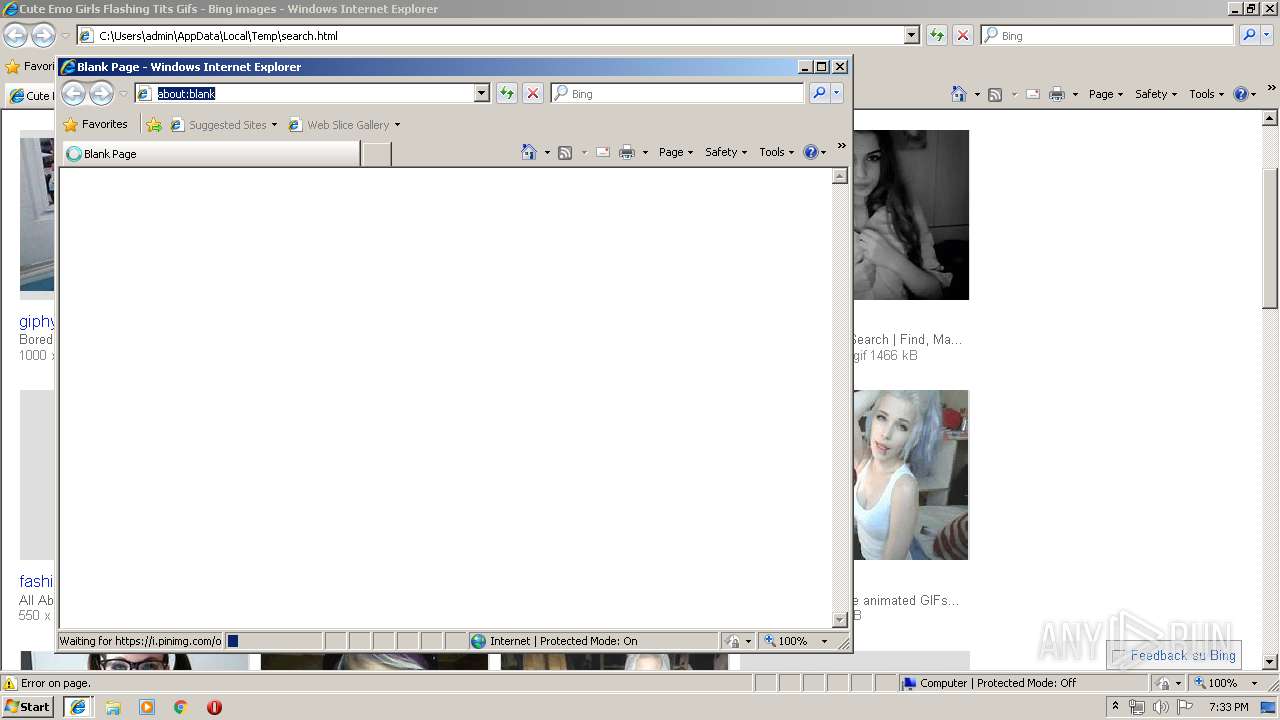
Task: Open Safety menu in background search.html window
Action: pyautogui.click(x=1155, y=94)
